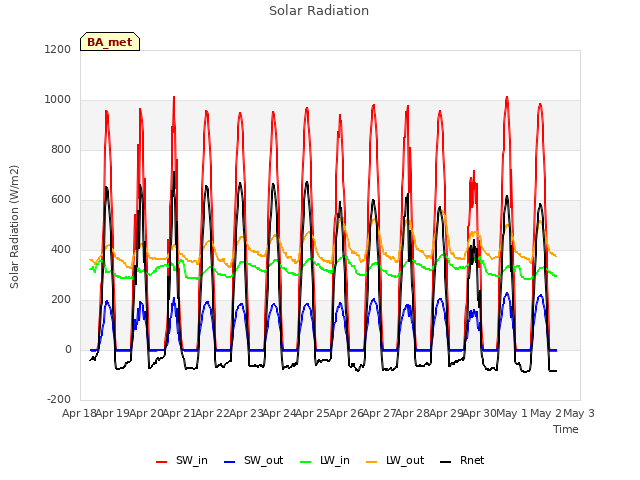Click the Apr 28 x-axis tick label
The width and height of the screenshot is (640, 480).
(412, 413)
